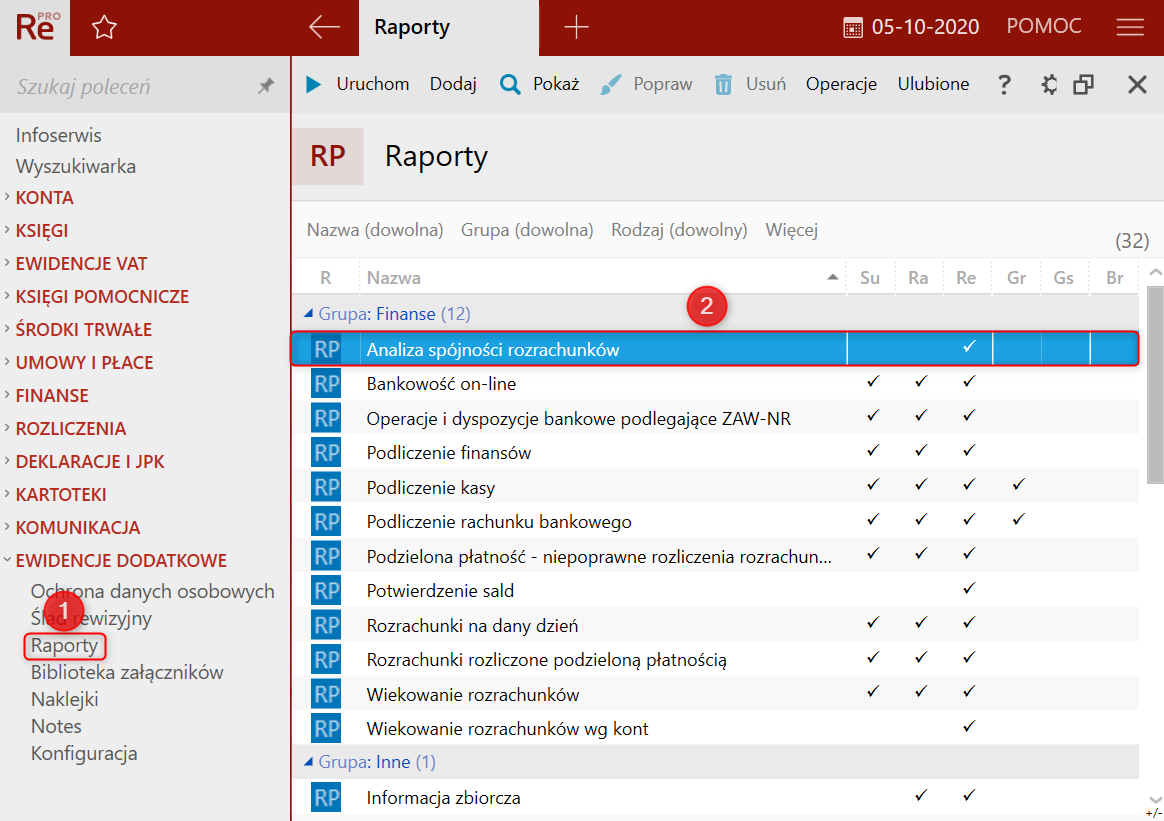Open the Biblioteka załączników link in the sidebar
Screen dimensions: 1164x821
point(127,672)
